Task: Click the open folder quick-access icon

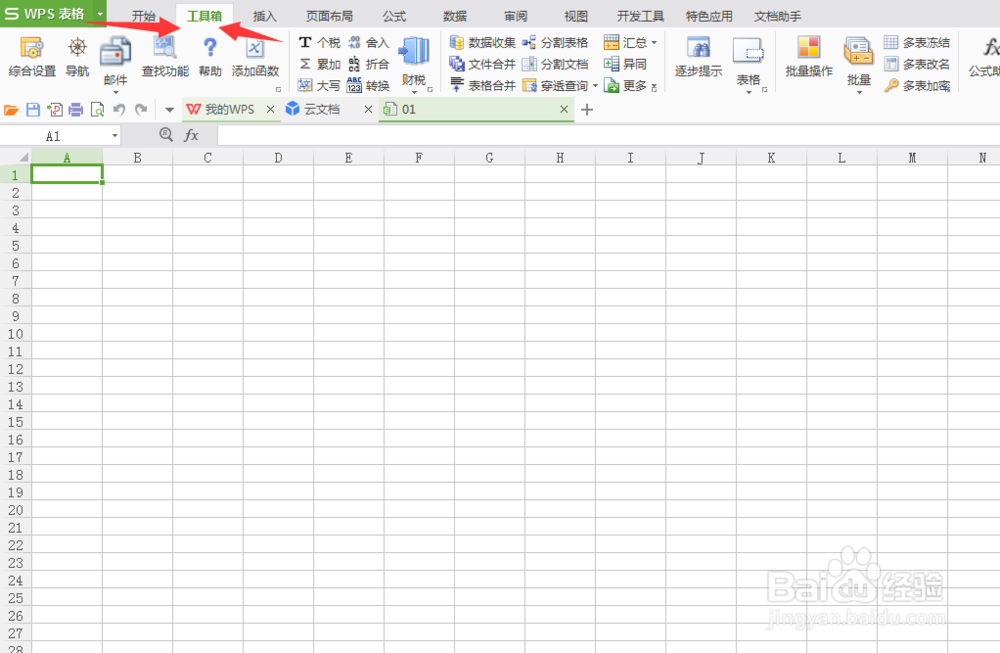Action: [x=11, y=110]
